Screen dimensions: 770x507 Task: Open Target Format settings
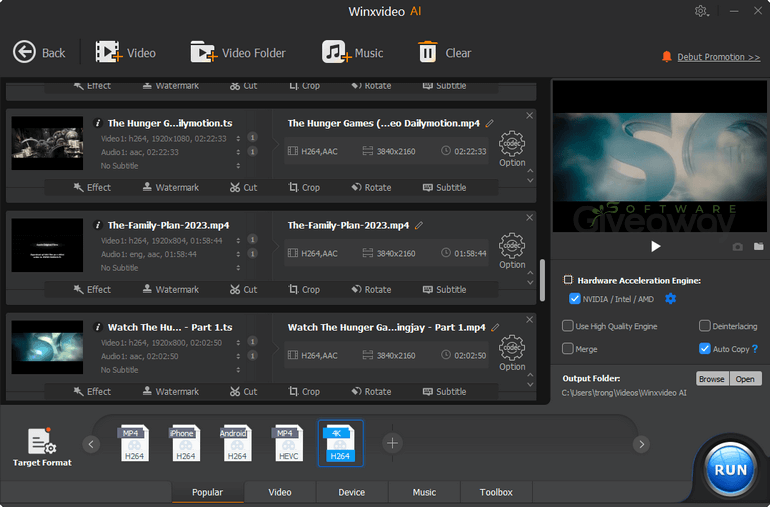point(42,447)
